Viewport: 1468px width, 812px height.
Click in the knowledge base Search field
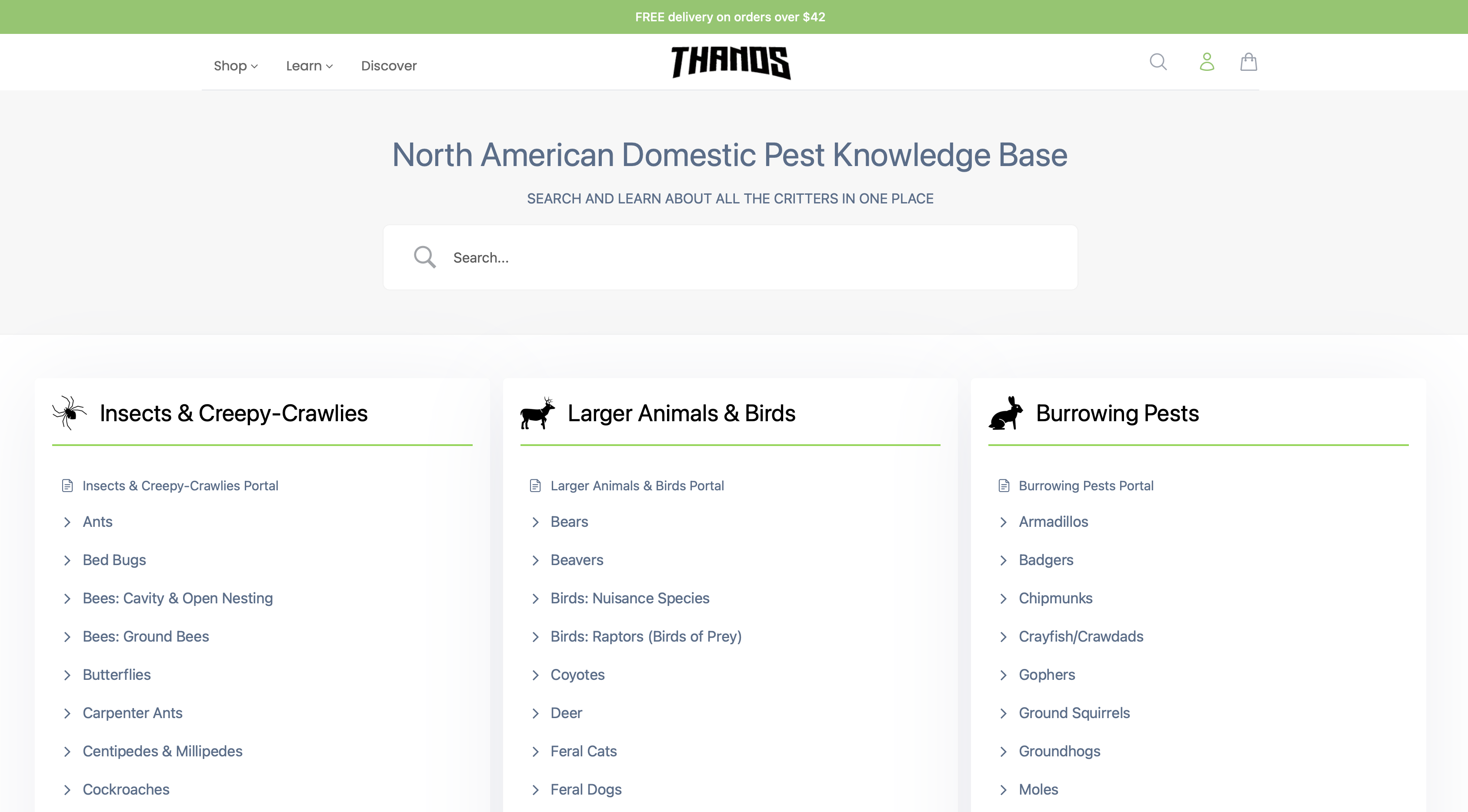[x=741, y=258]
